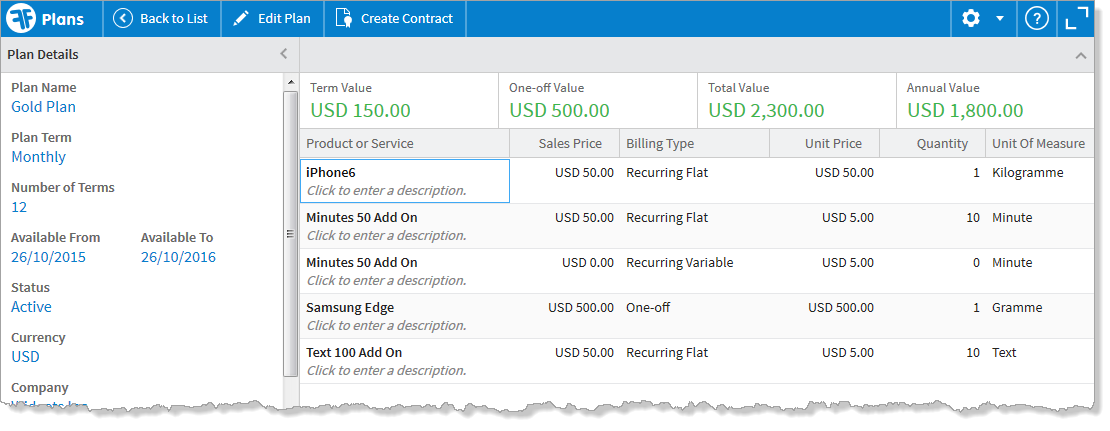The height and width of the screenshot is (431, 1110).
Task: Click the Billing Type column header
Action: pyautogui.click(x=660, y=143)
